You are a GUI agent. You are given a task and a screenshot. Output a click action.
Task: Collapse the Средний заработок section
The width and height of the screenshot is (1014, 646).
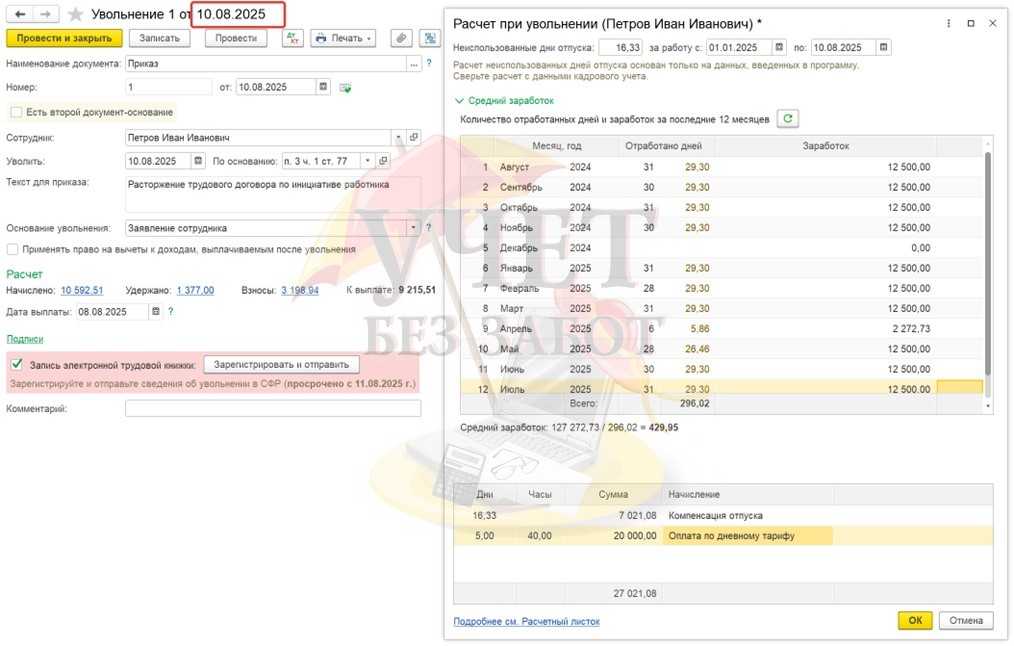pyautogui.click(x=459, y=101)
